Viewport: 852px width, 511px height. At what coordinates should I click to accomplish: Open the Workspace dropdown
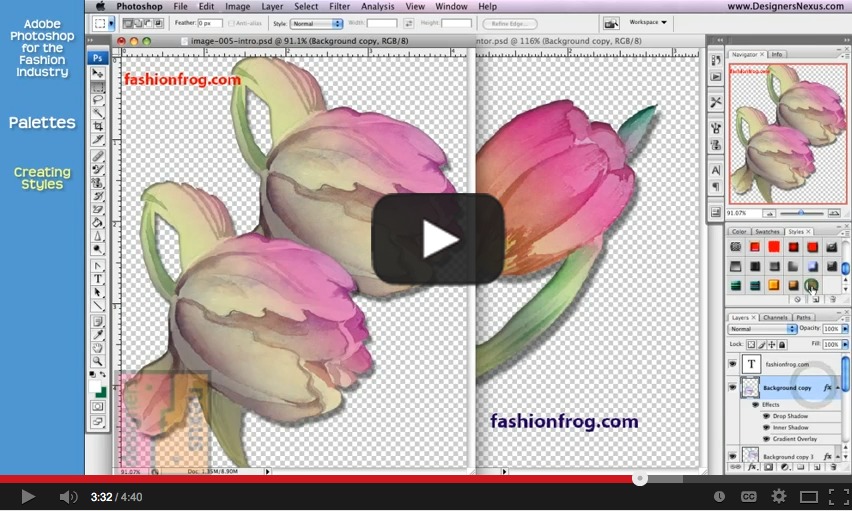click(x=648, y=22)
